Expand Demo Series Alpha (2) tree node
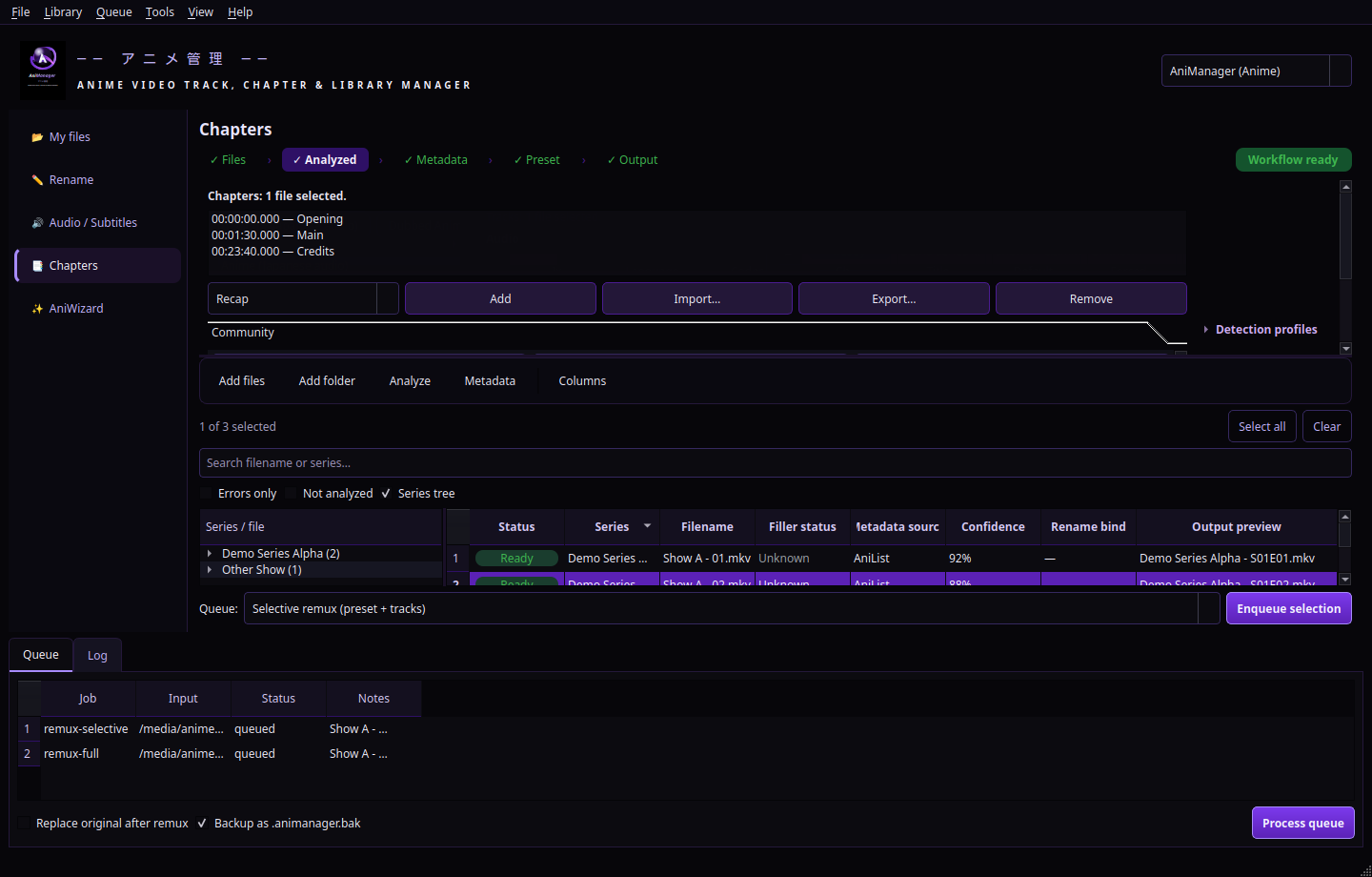Viewport: 1372px width, 877px height. point(210,554)
